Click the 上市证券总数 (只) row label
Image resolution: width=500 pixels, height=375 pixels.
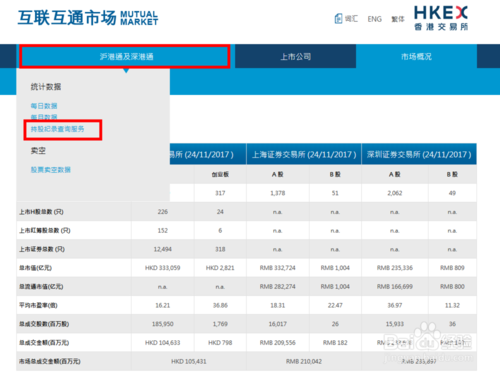pos(42,249)
